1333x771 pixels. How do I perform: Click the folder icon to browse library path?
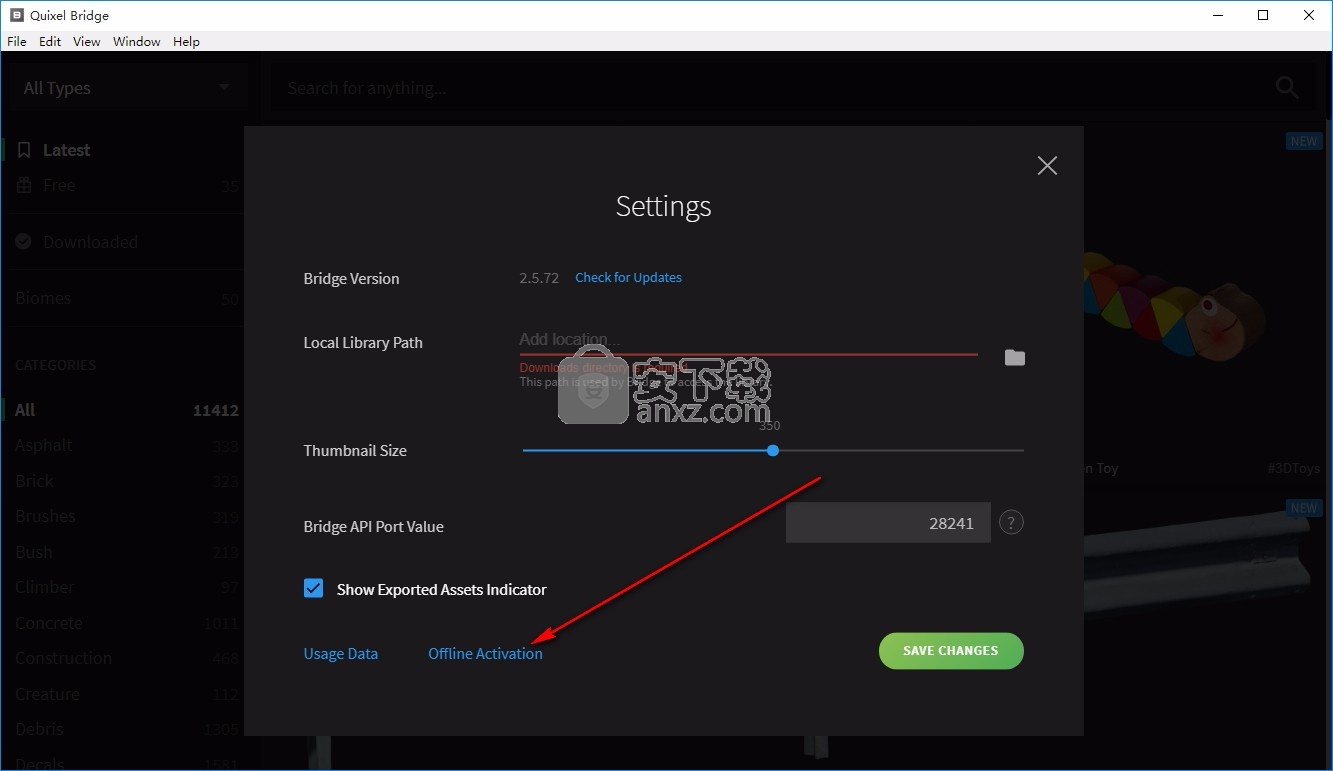pos(1015,357)
